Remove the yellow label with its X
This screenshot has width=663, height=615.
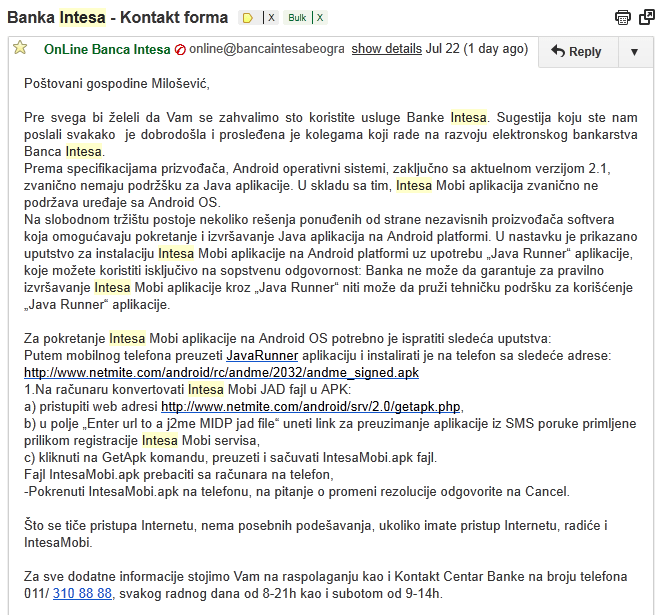(x=271, y=18)
